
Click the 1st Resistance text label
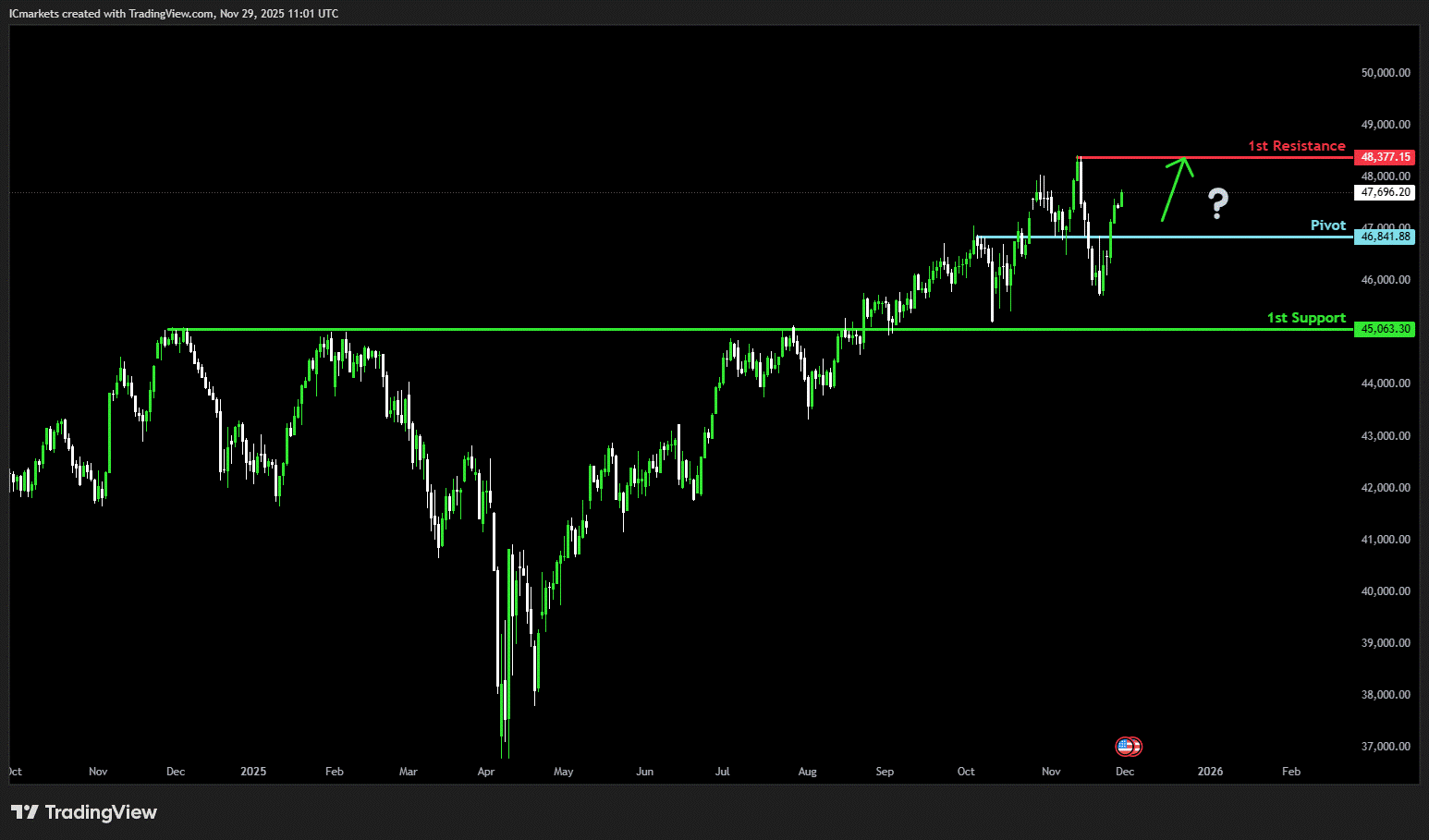tap(1296, 146)
